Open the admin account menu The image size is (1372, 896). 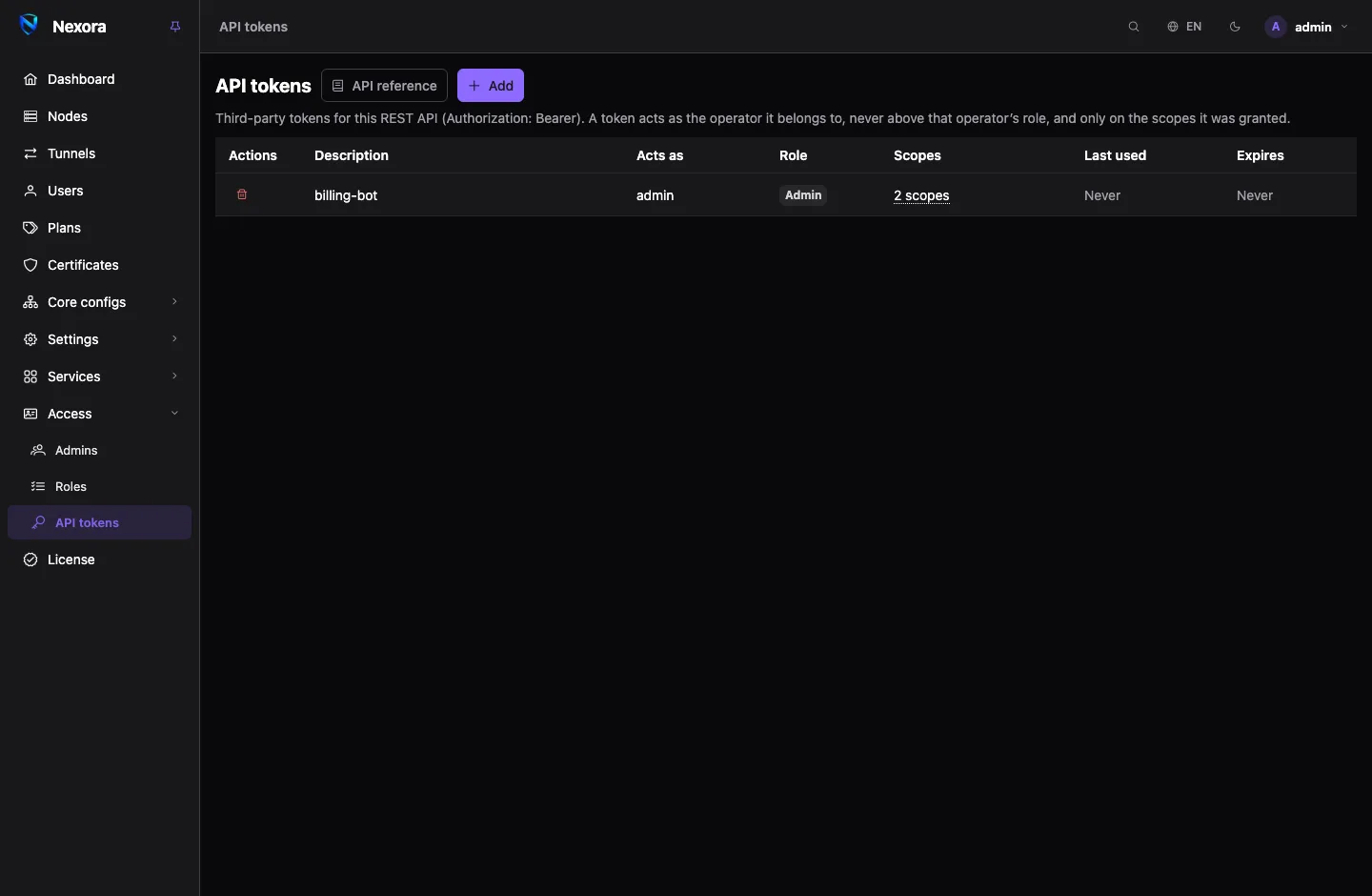(x=1306, y=27)
